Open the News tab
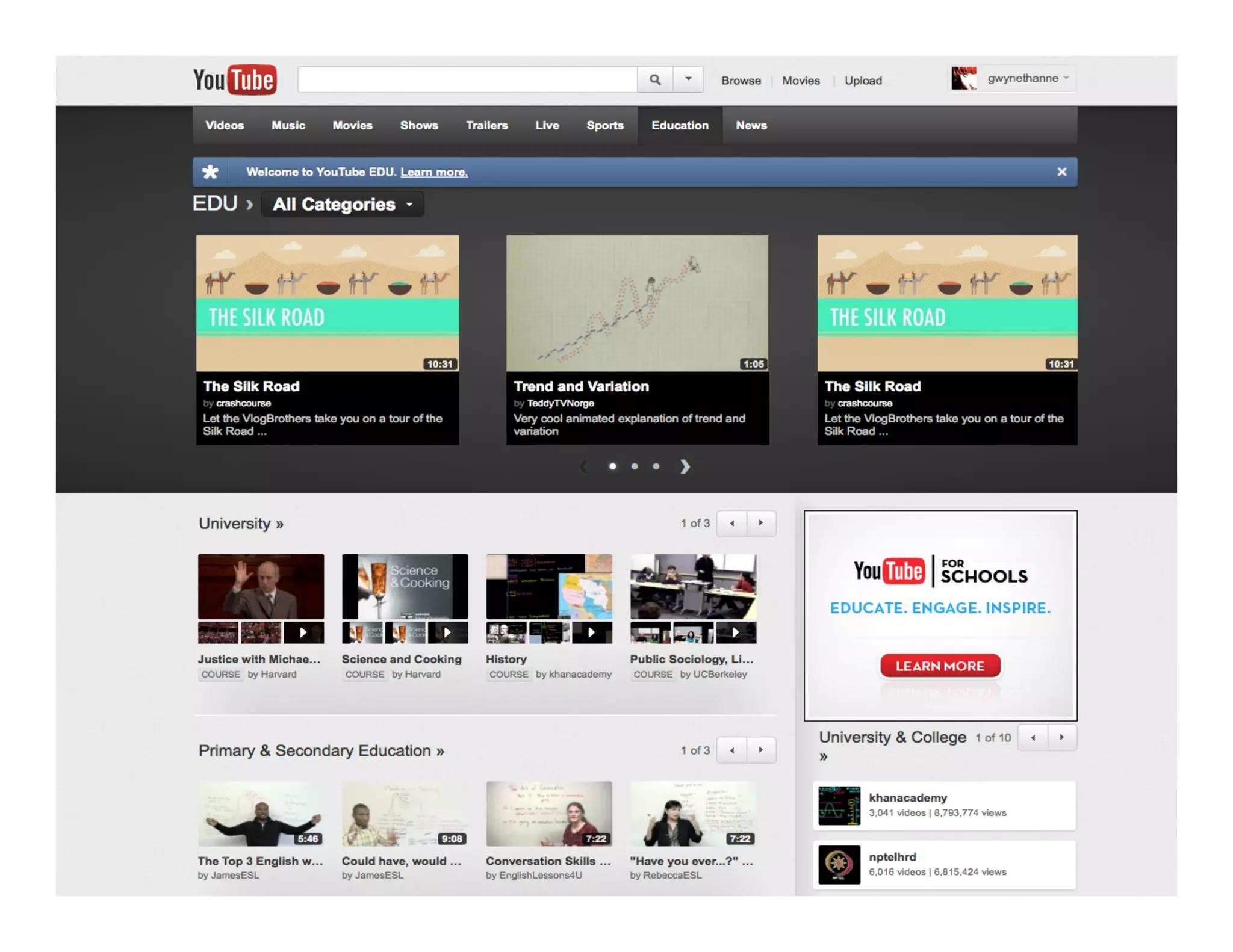 (x=751, y=126)
